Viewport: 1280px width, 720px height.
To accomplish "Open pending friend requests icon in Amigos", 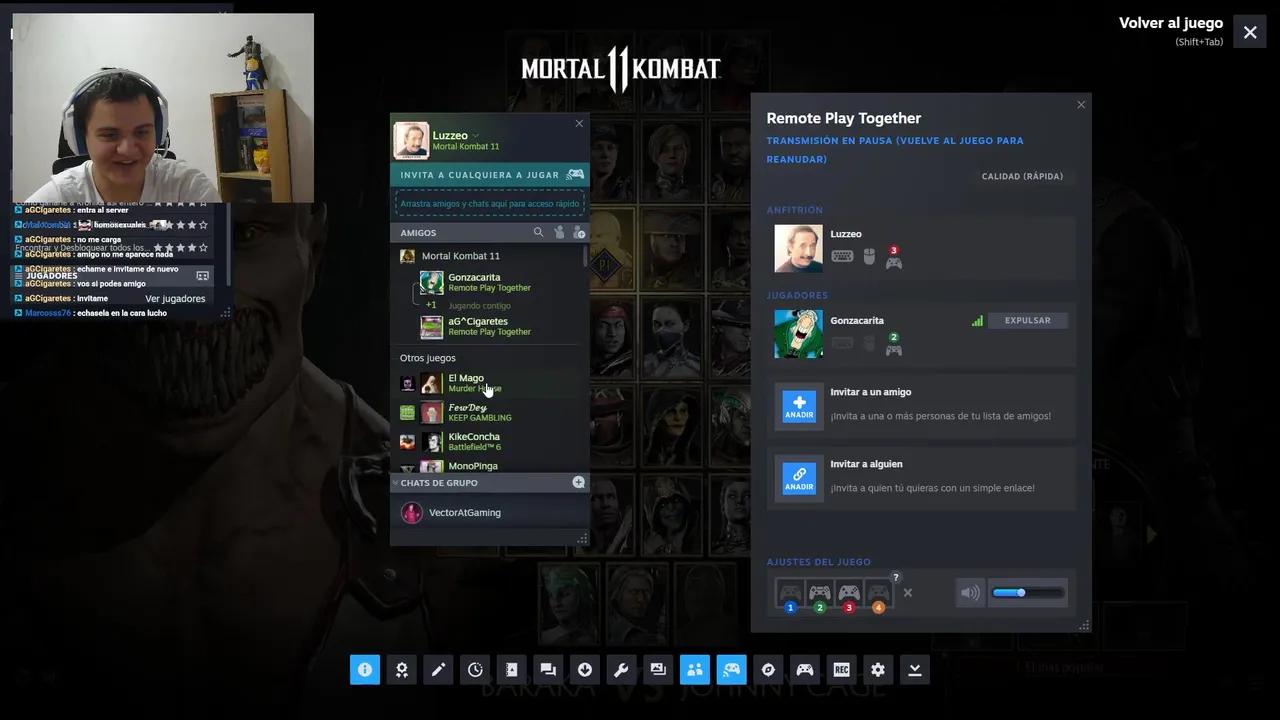I will point(559,232).
